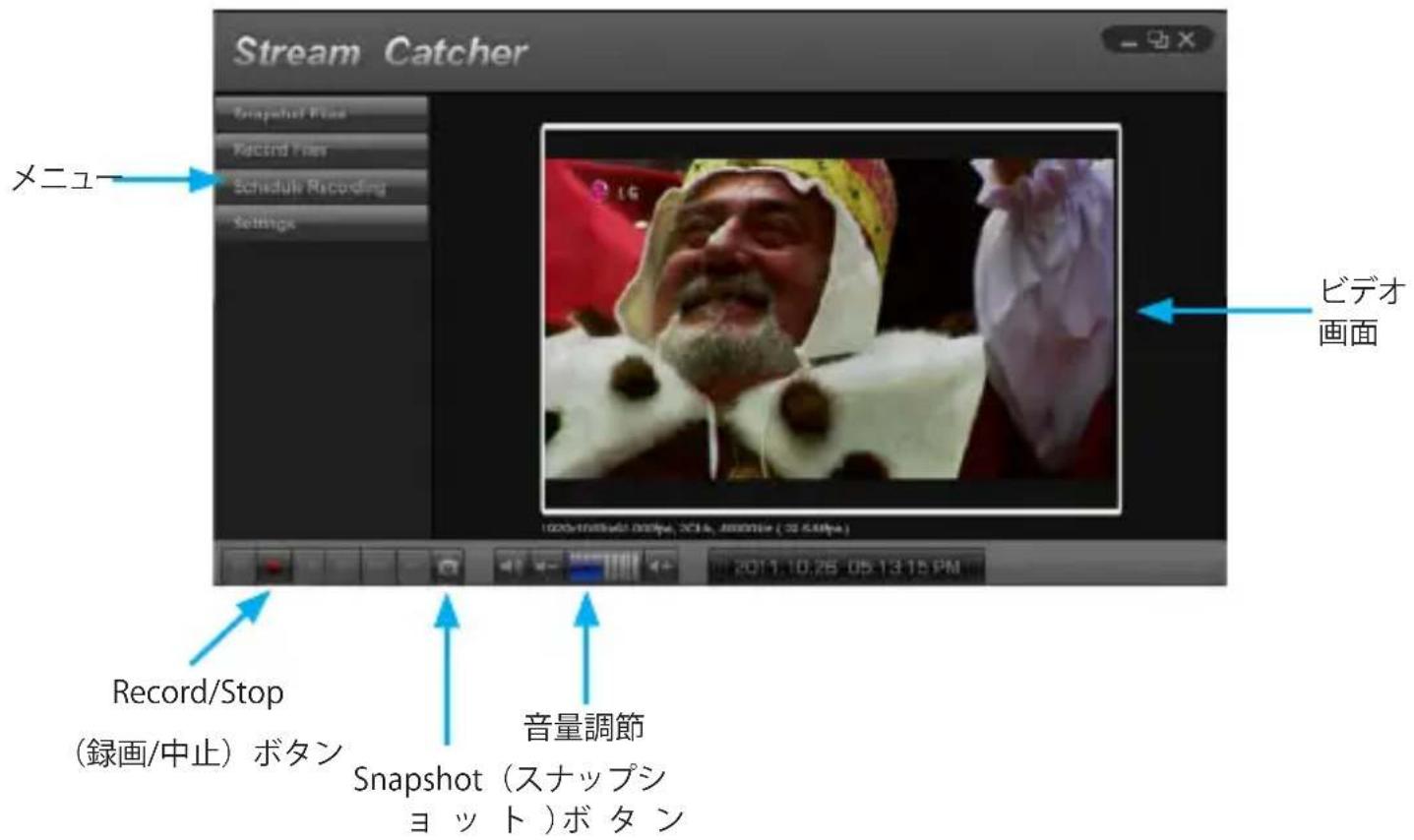Click the video format info line below the preview

point(695,528)
